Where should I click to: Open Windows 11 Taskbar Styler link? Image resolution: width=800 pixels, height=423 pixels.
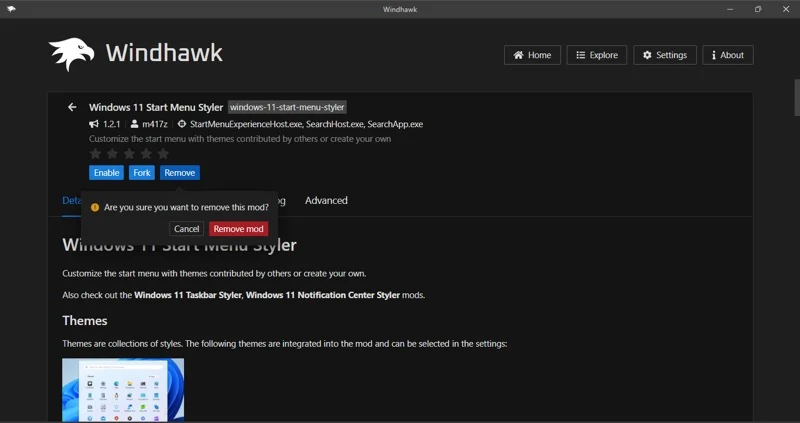pyautogui.click(x=187, y=295)
